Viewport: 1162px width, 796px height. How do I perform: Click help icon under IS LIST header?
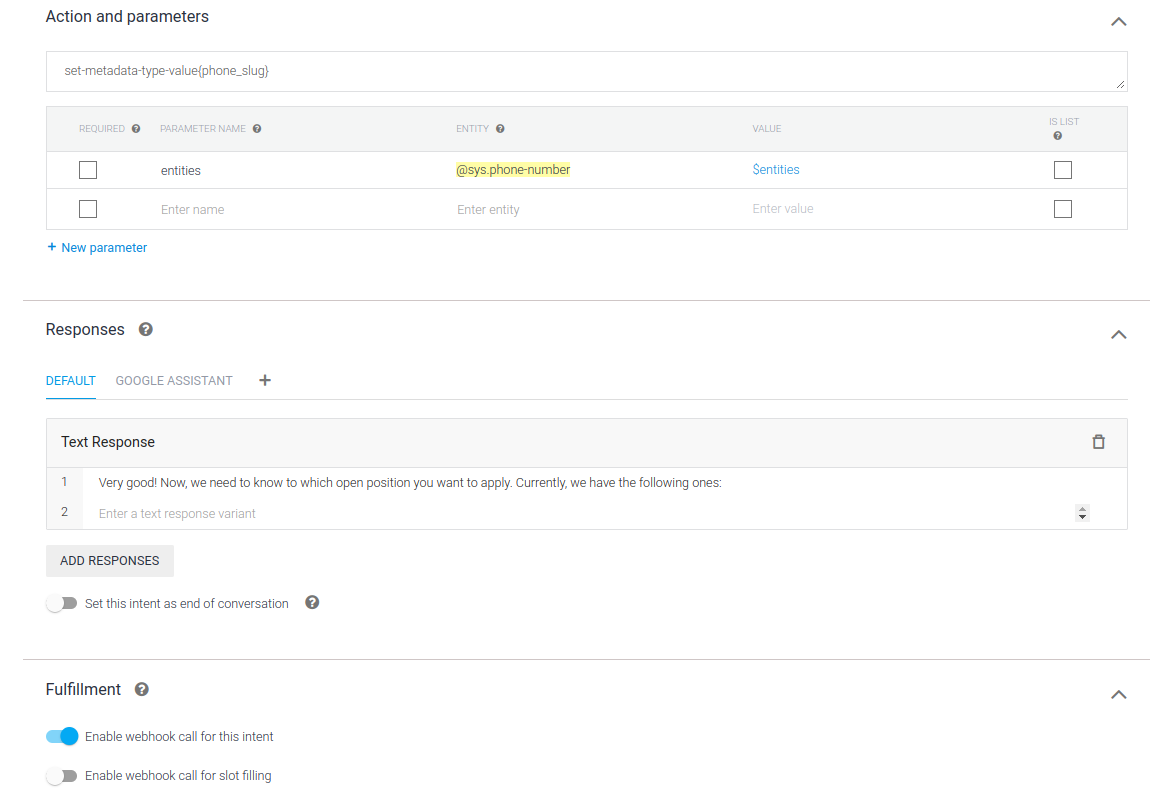[x=1058, y=136]
